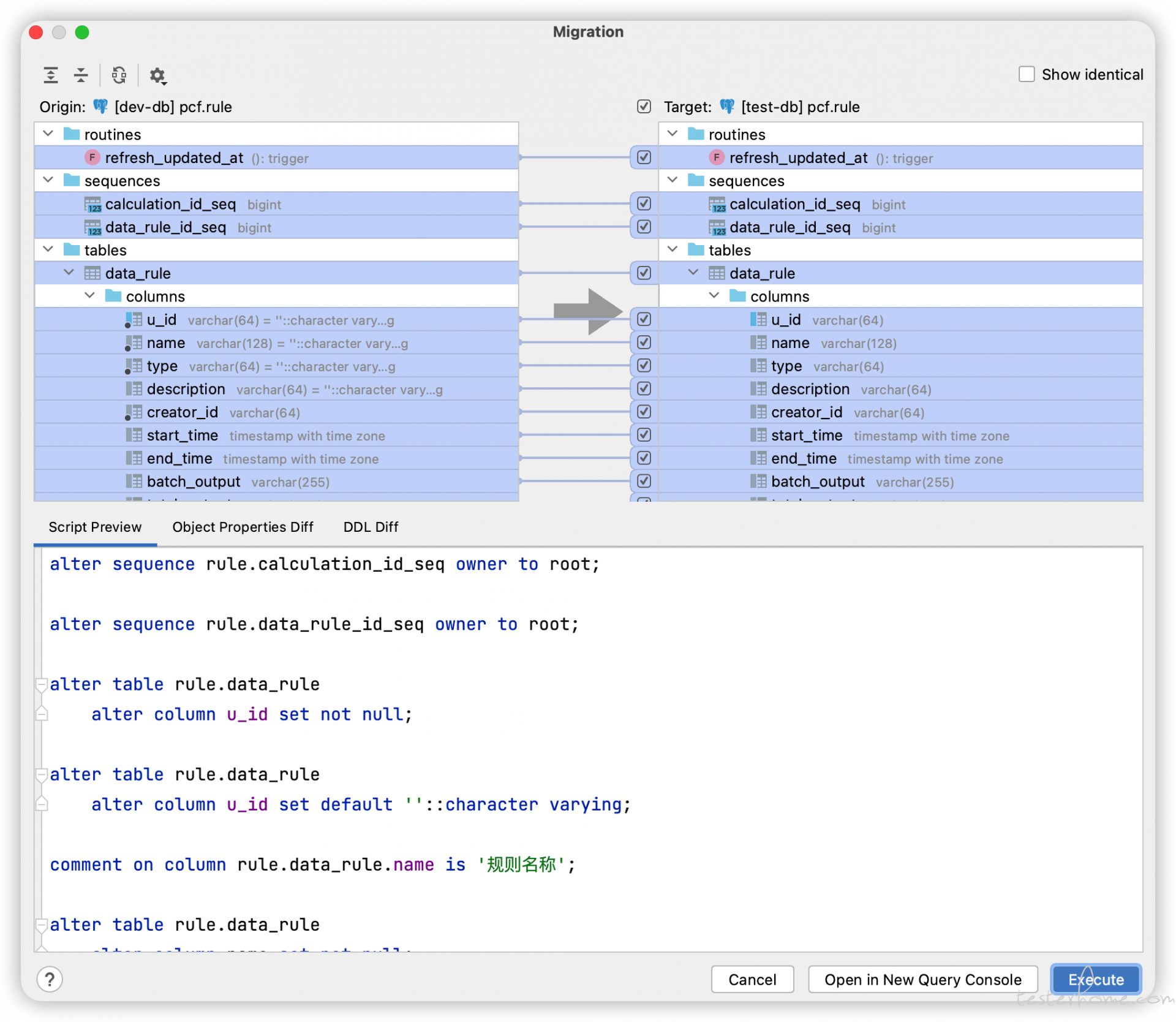Click the Collapse All toolbar icon
Image resolution: width=1176 pixels, height=1022 pixels.
[81, 75]
